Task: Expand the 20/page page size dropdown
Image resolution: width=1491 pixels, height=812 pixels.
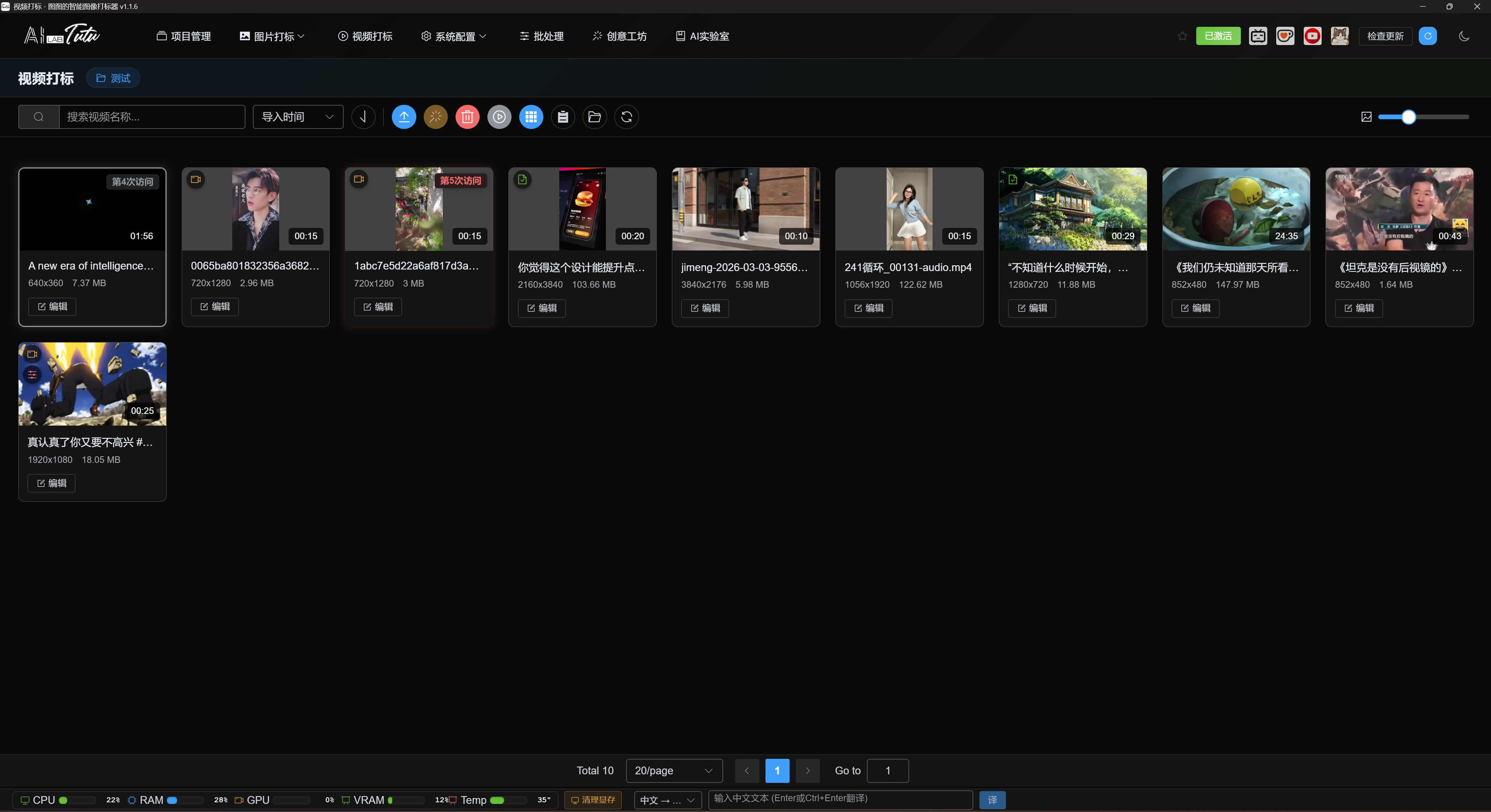Action: (674, 770)
